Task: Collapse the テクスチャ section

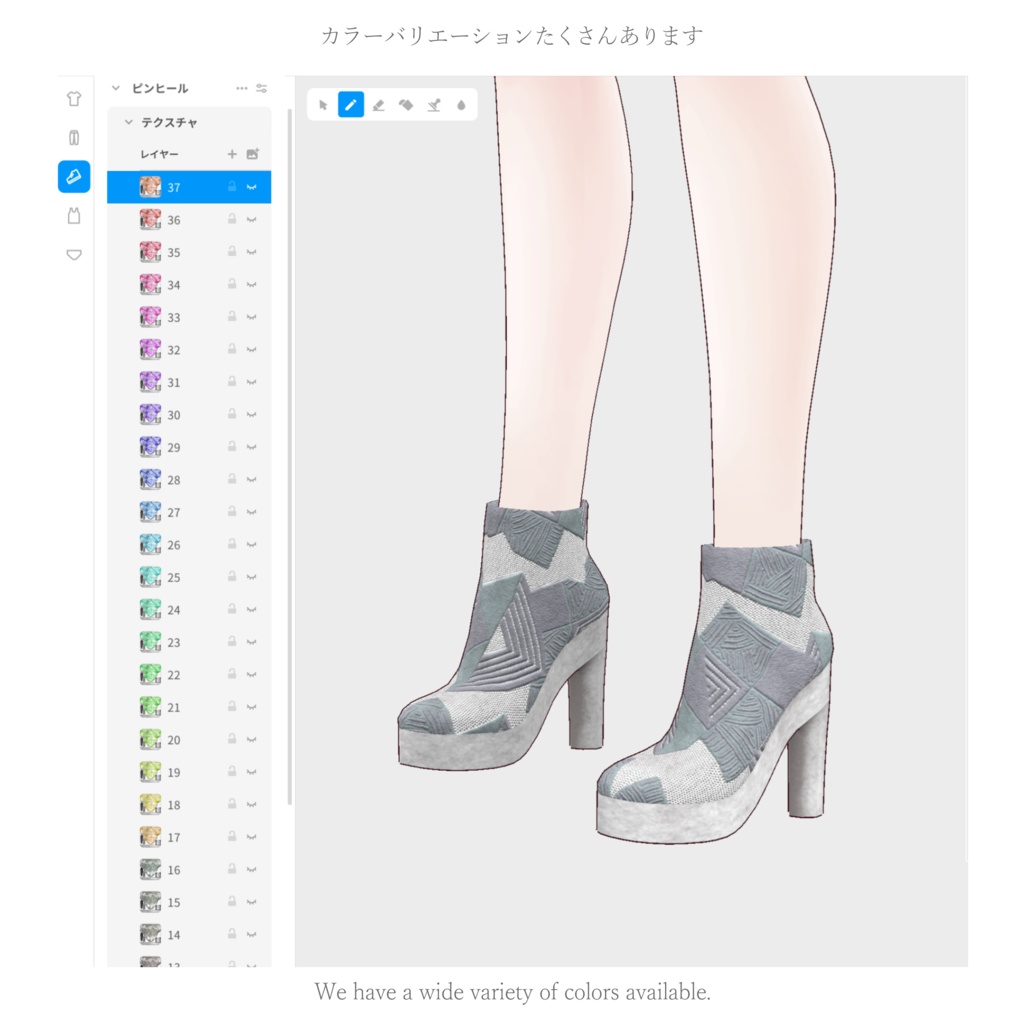Action: [x=127, y=122]
